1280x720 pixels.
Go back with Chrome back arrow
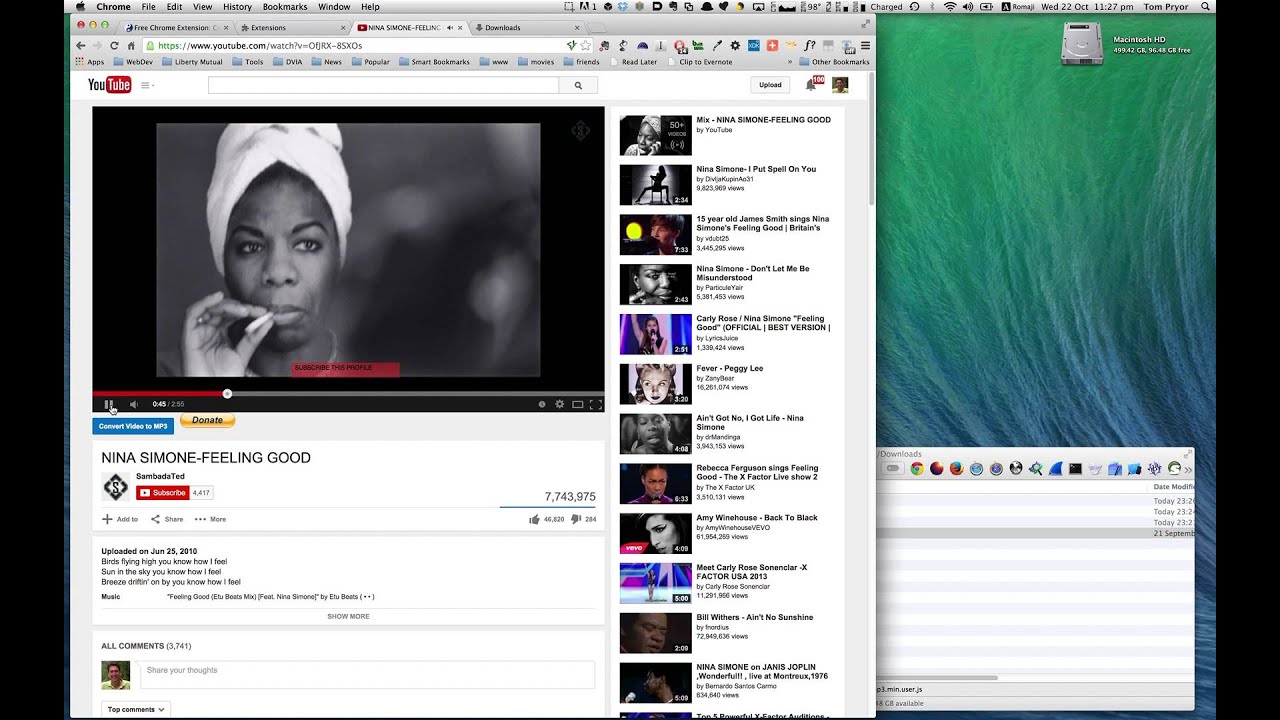pos(82,45)
